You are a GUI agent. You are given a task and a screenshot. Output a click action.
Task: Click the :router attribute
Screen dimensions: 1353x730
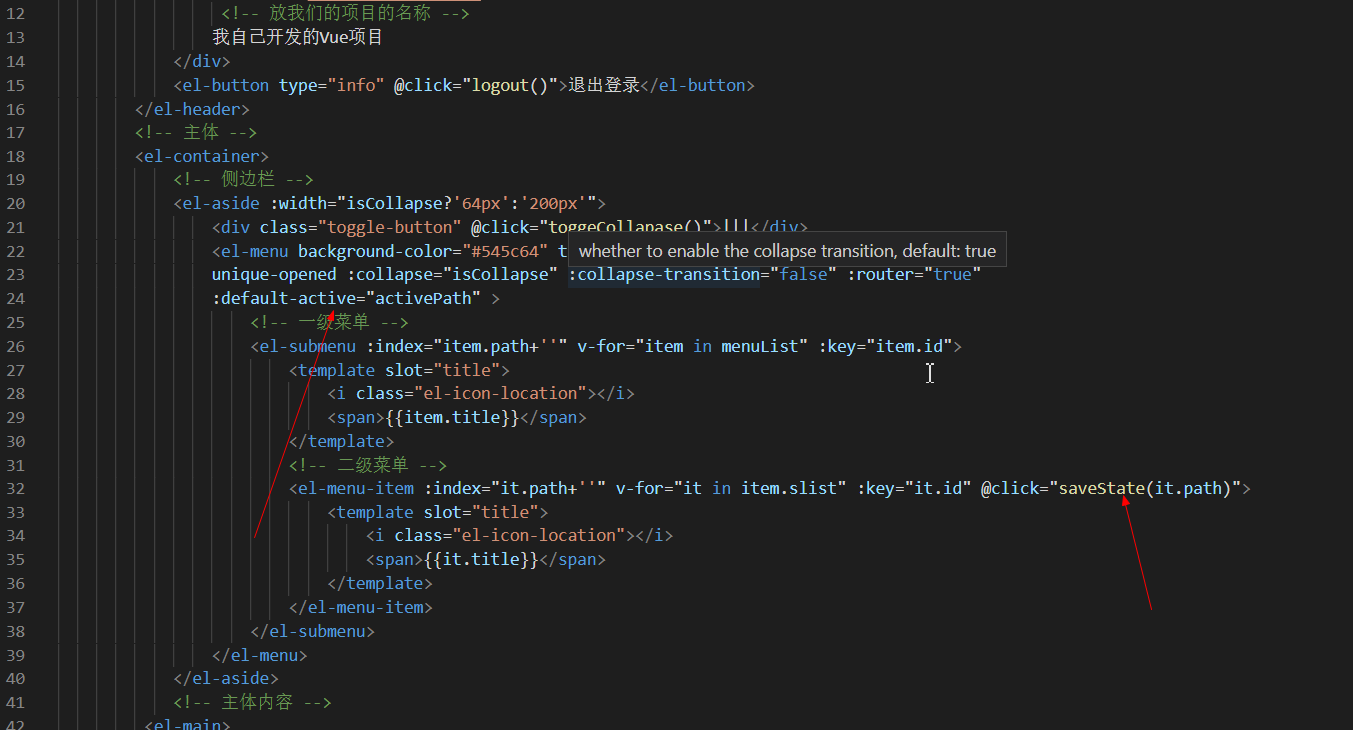(882, 275)
